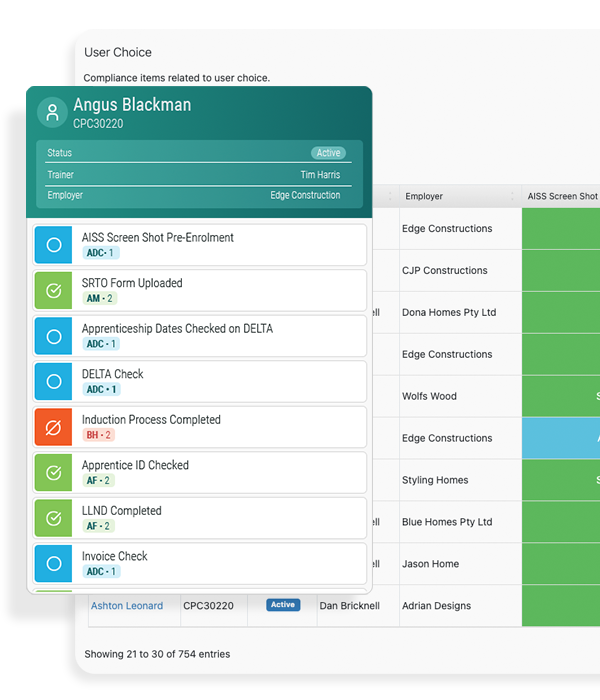Select the Apprentice ID Checked list entry
The image size is (600, 700).
pyautogui.click(x=200, y=472)
